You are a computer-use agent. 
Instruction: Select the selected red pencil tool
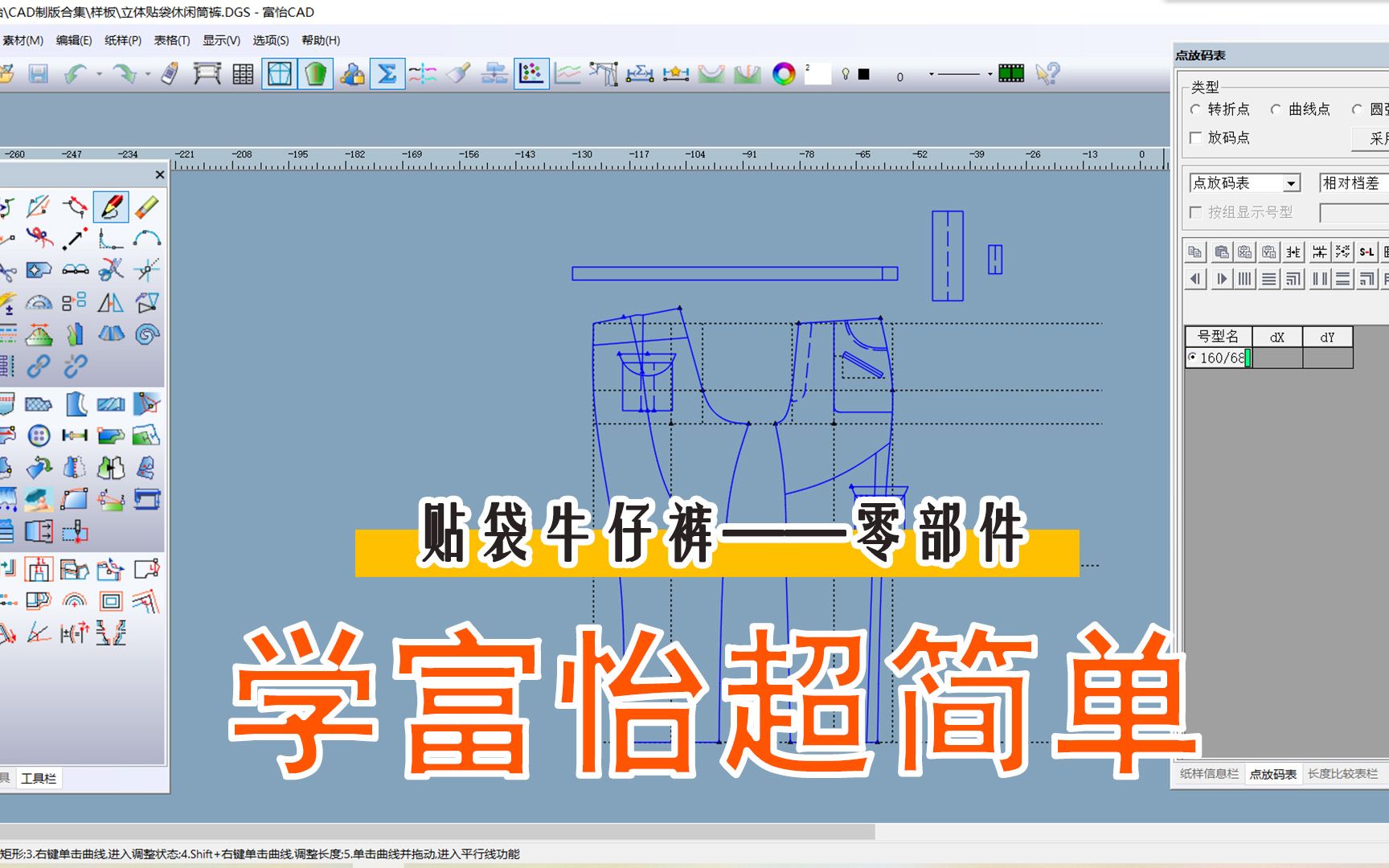111,207
